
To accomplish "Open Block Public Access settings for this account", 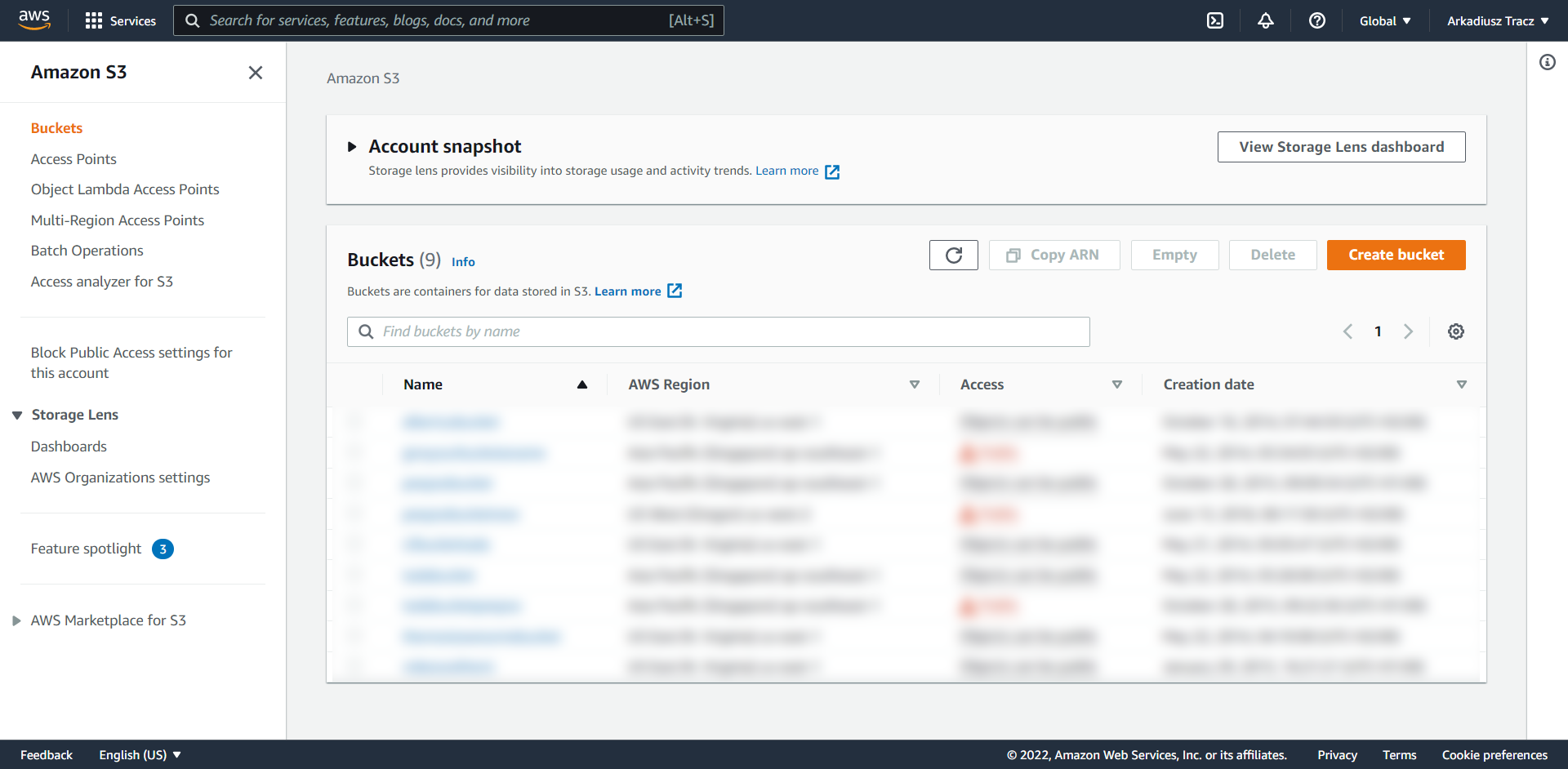I will pos(131,362).
